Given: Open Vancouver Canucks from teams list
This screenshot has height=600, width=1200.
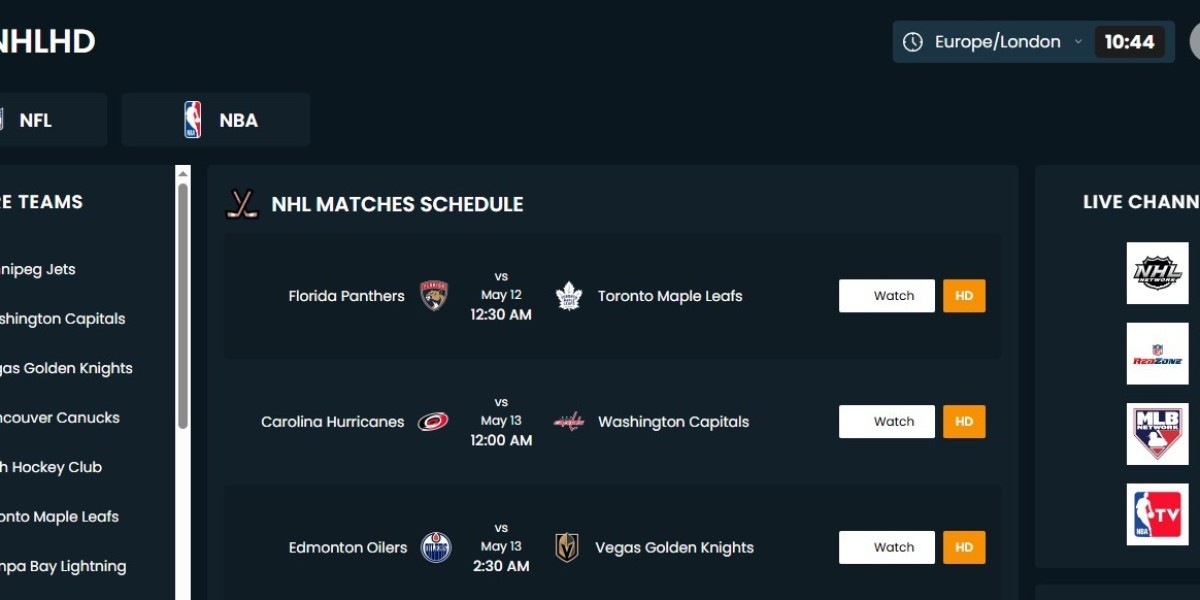Looking at the screenshot, I should point(60,418).
